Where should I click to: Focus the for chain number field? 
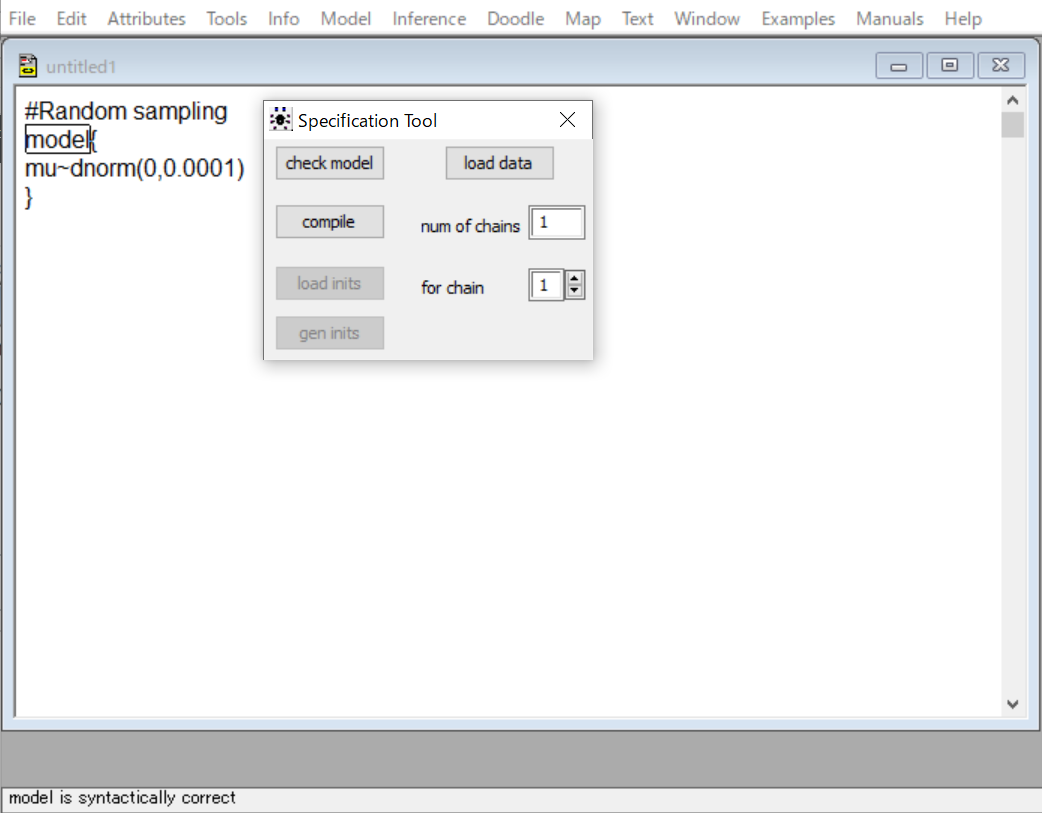(546, 285)
